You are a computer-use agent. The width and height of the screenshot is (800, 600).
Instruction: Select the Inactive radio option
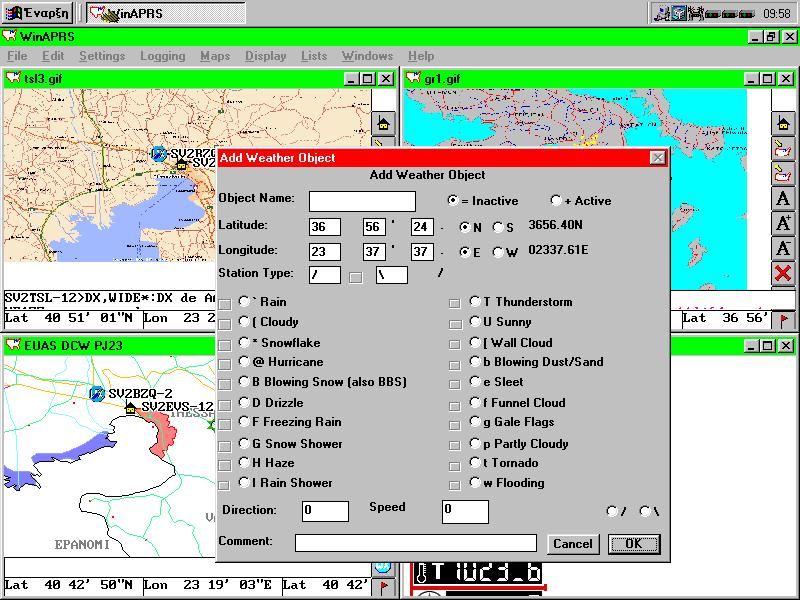pyautogui.click(x=453, y=201)
